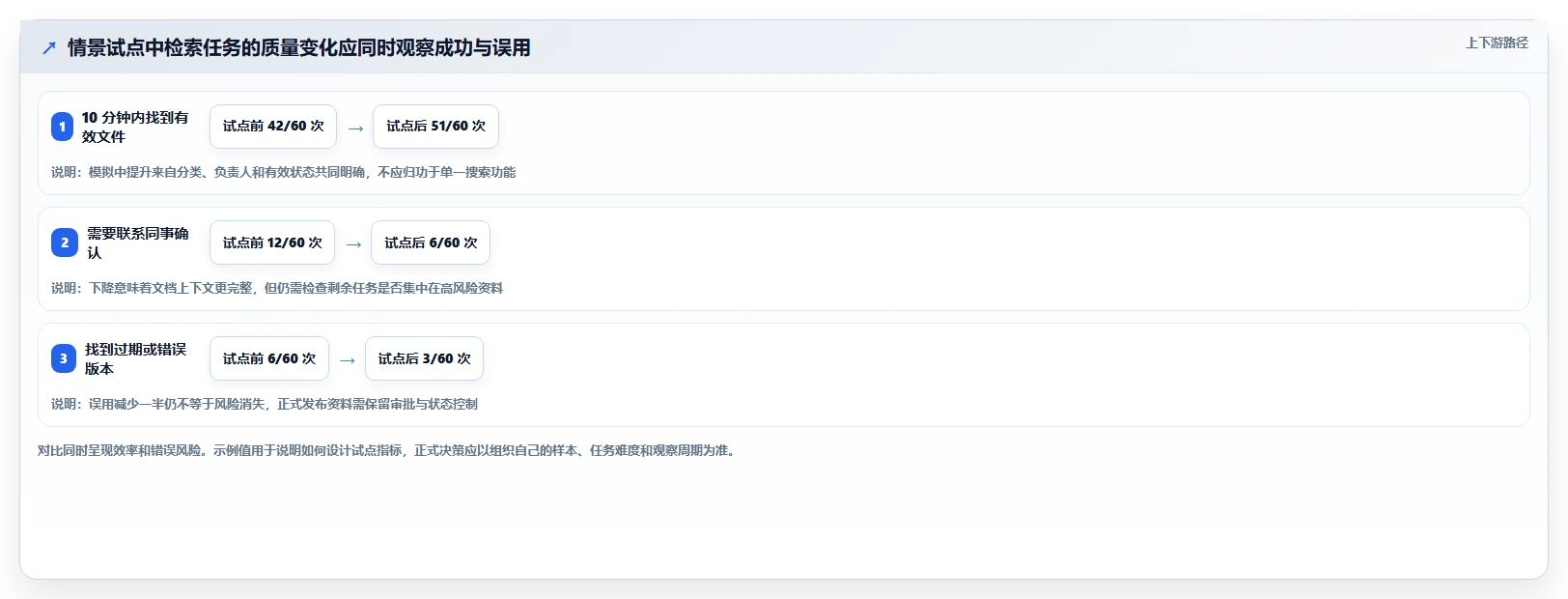Click the arrow between 试点前 6/60 and 试点后 3/60
The width and height of the screenshot is (1568, 599).
[348, 359]
